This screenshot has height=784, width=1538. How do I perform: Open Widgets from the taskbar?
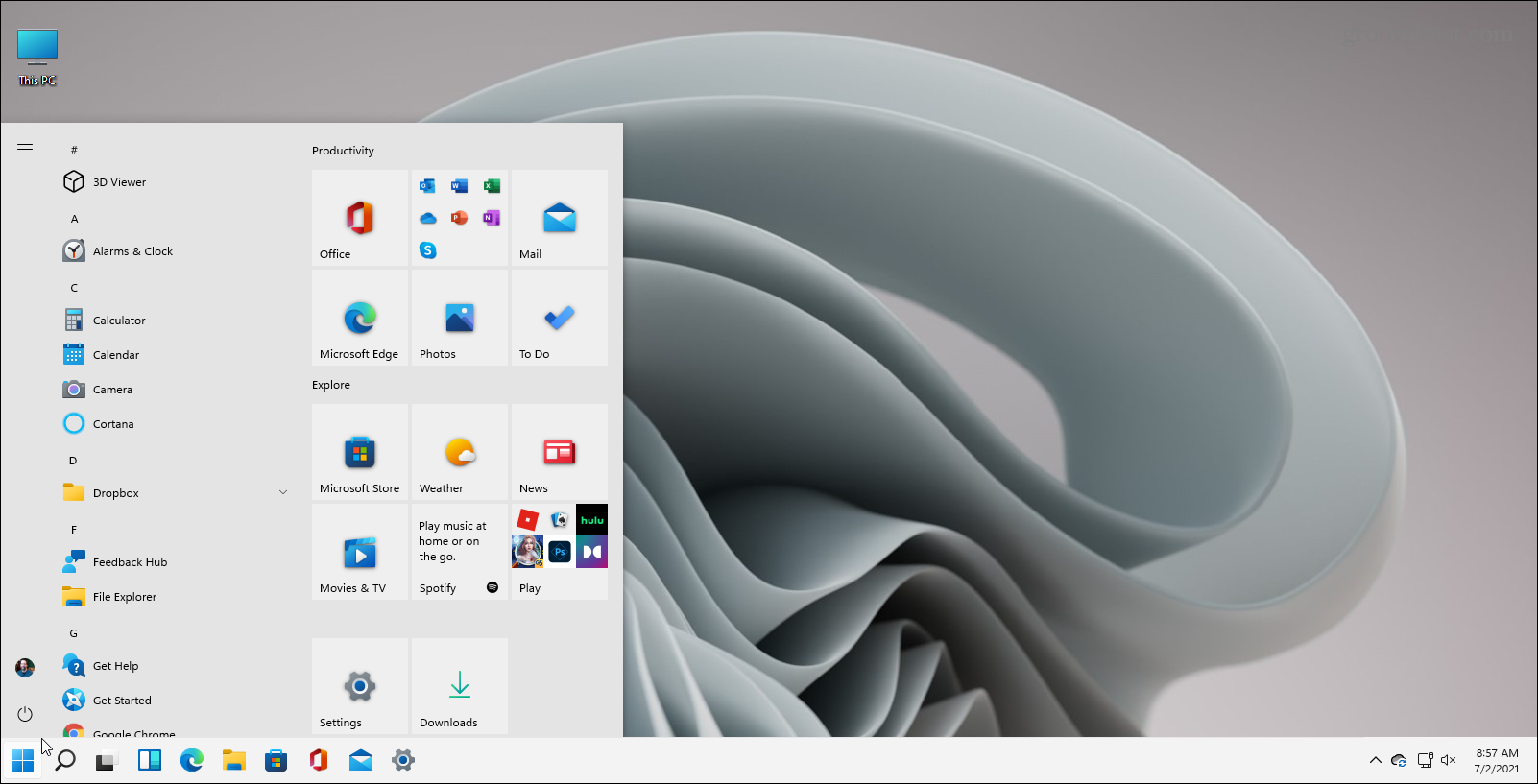(x=150, y=761)
